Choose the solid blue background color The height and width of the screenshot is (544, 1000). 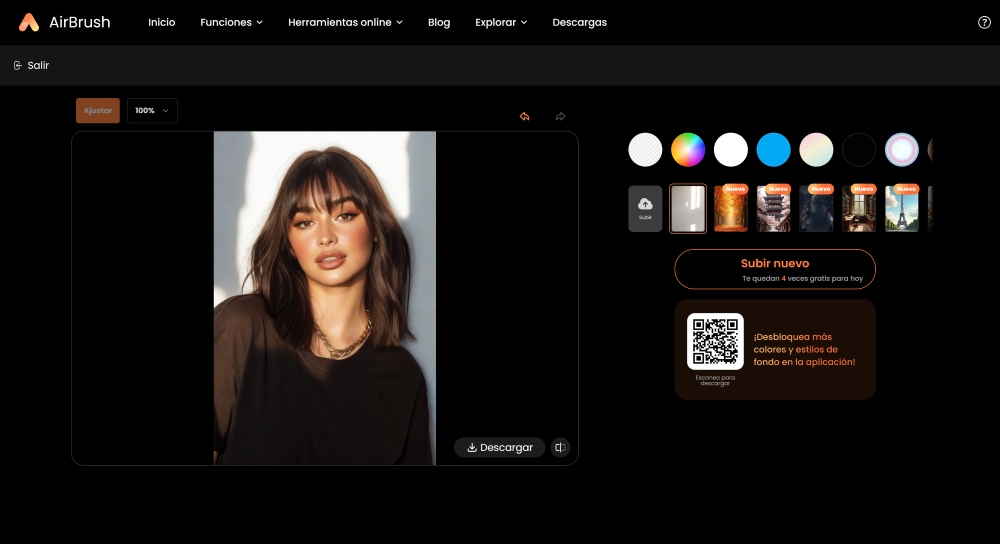point(773,150)
